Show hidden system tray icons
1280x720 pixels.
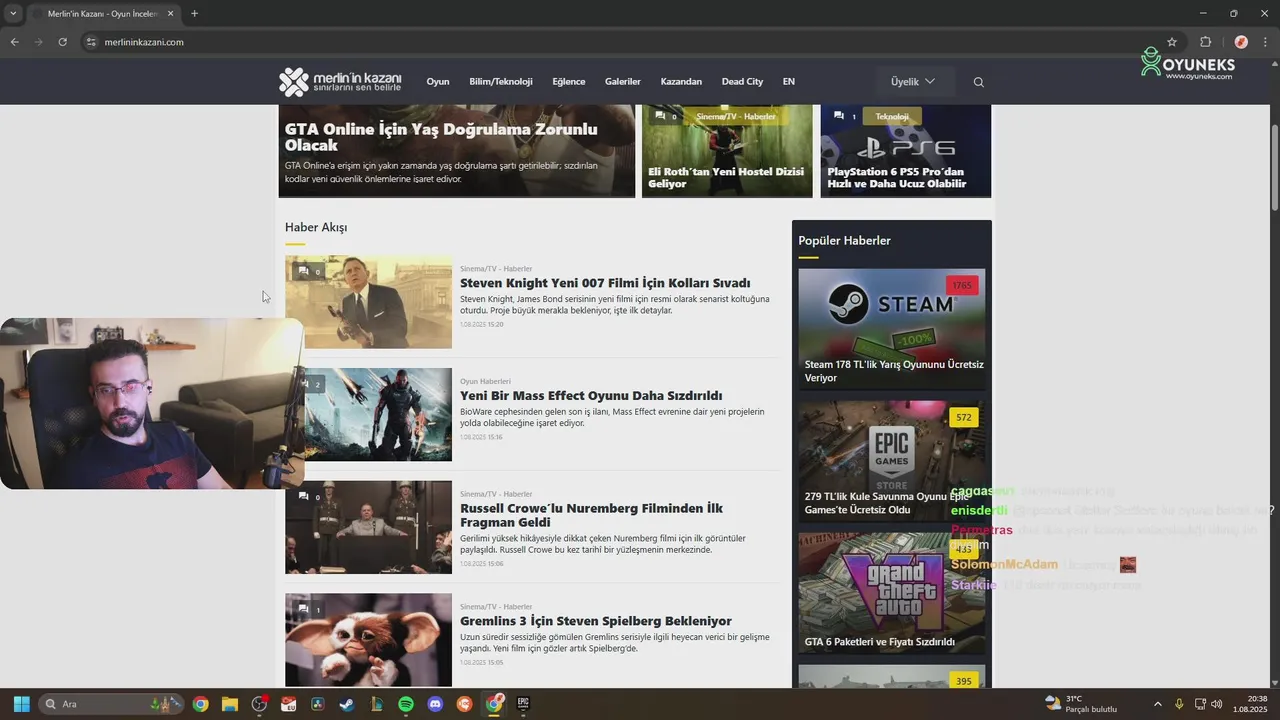[x=1158, y=704]
